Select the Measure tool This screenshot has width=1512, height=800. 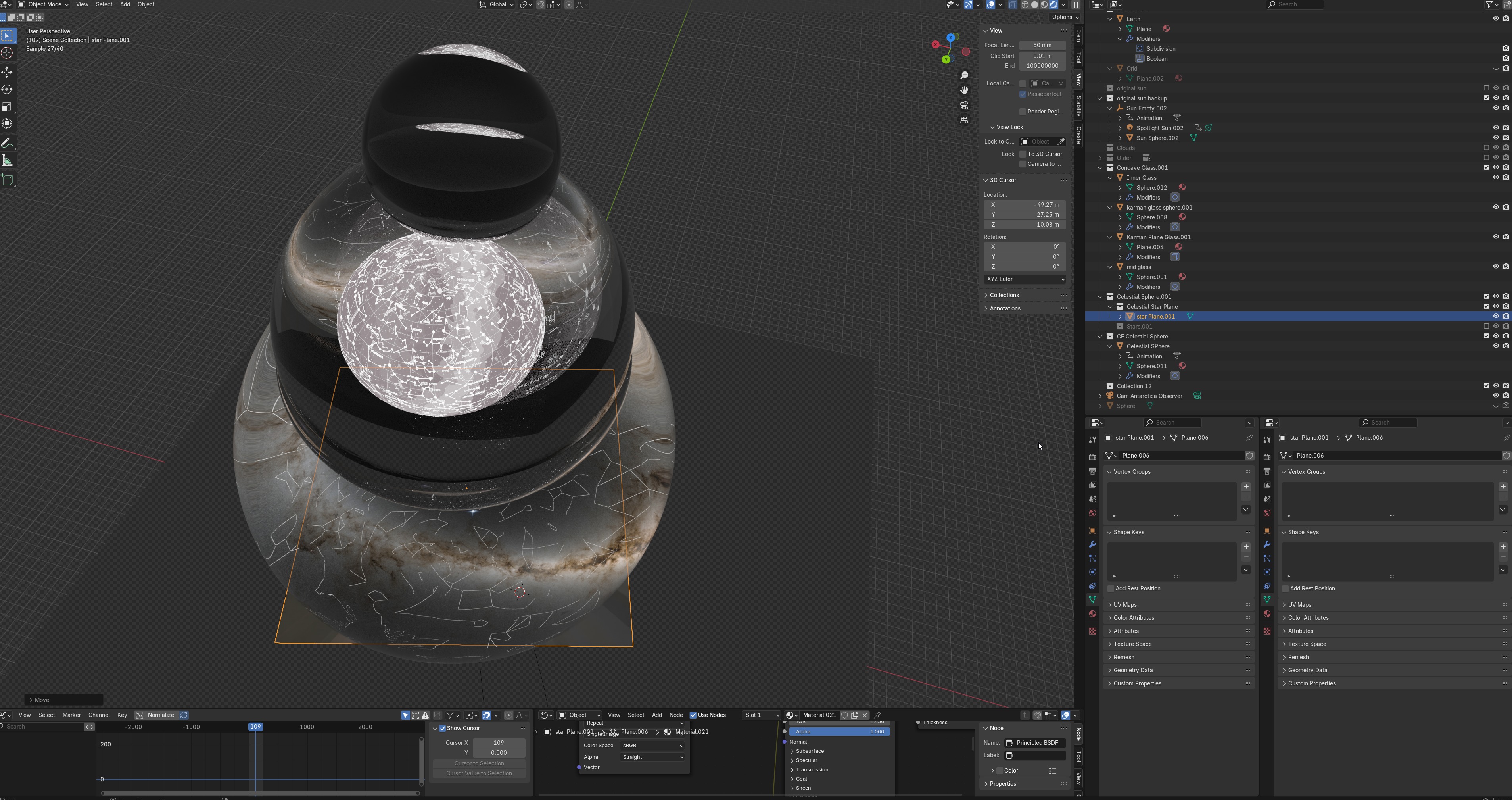click(7, 161)
